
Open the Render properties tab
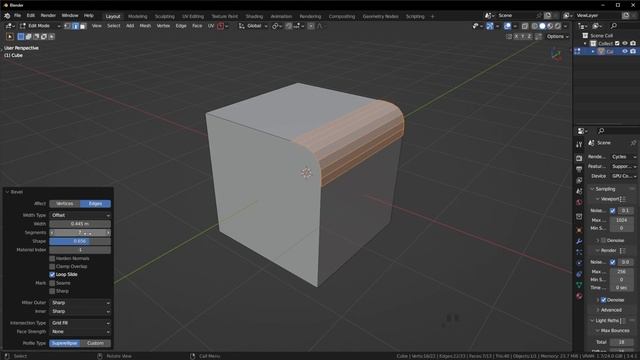click(579, 158)
